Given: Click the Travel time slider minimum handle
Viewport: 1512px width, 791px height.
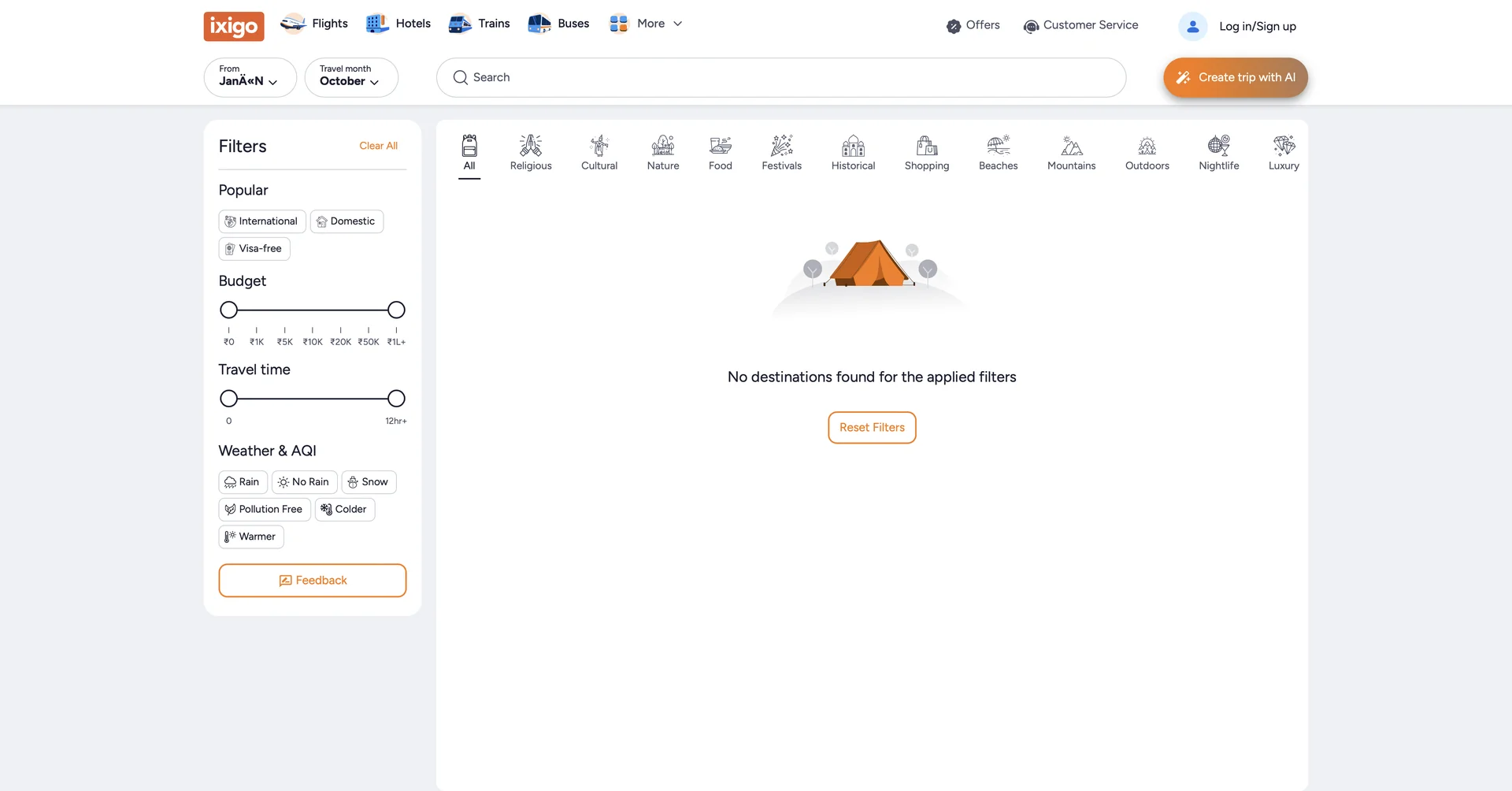Looking at the screenshot, I should click(228, 399).
